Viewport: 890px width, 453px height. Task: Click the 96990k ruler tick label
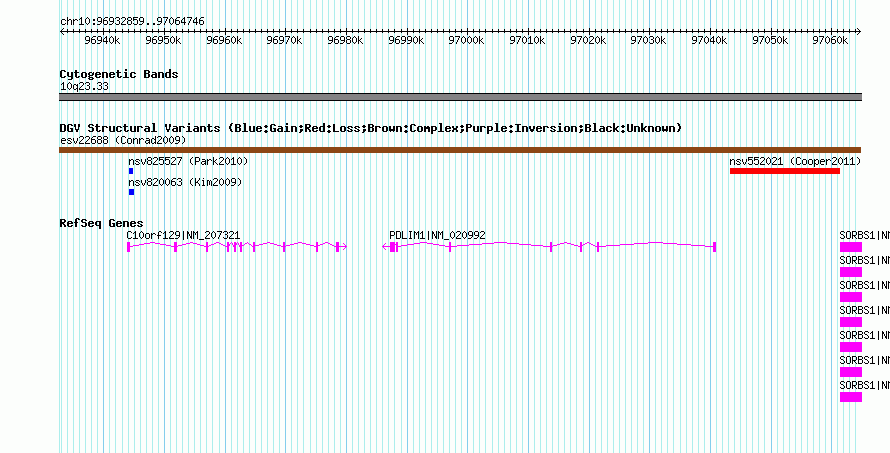[406, 41]
